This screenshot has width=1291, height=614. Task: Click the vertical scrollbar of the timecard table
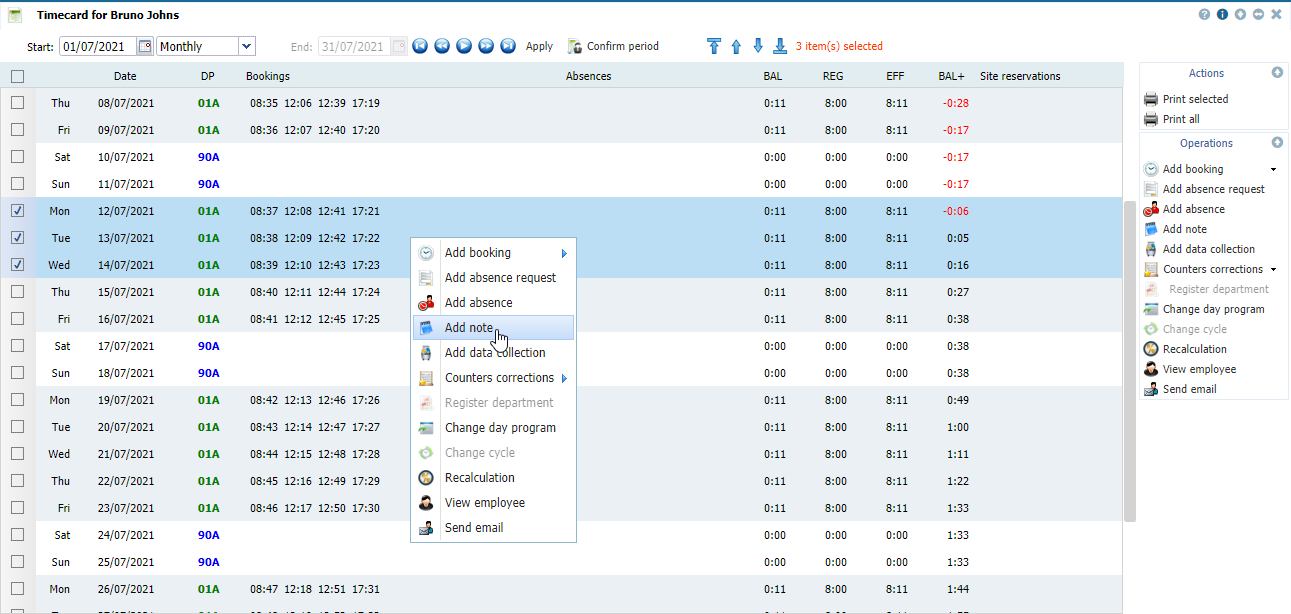1130,360
